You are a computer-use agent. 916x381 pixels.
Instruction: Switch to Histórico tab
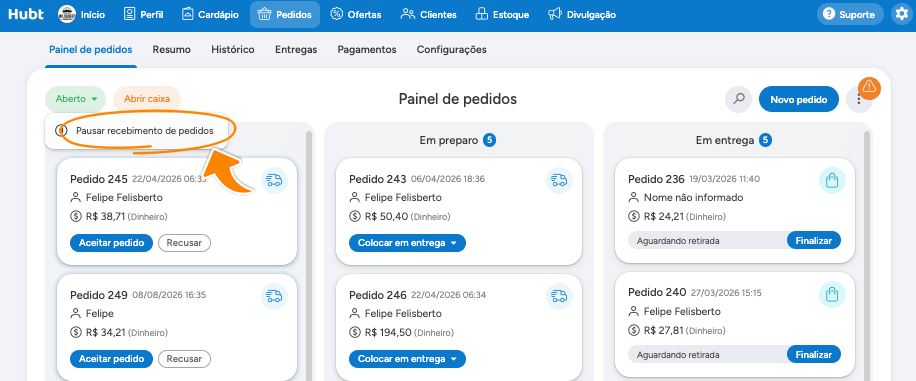pyautogui.click(x=233, y=50)
